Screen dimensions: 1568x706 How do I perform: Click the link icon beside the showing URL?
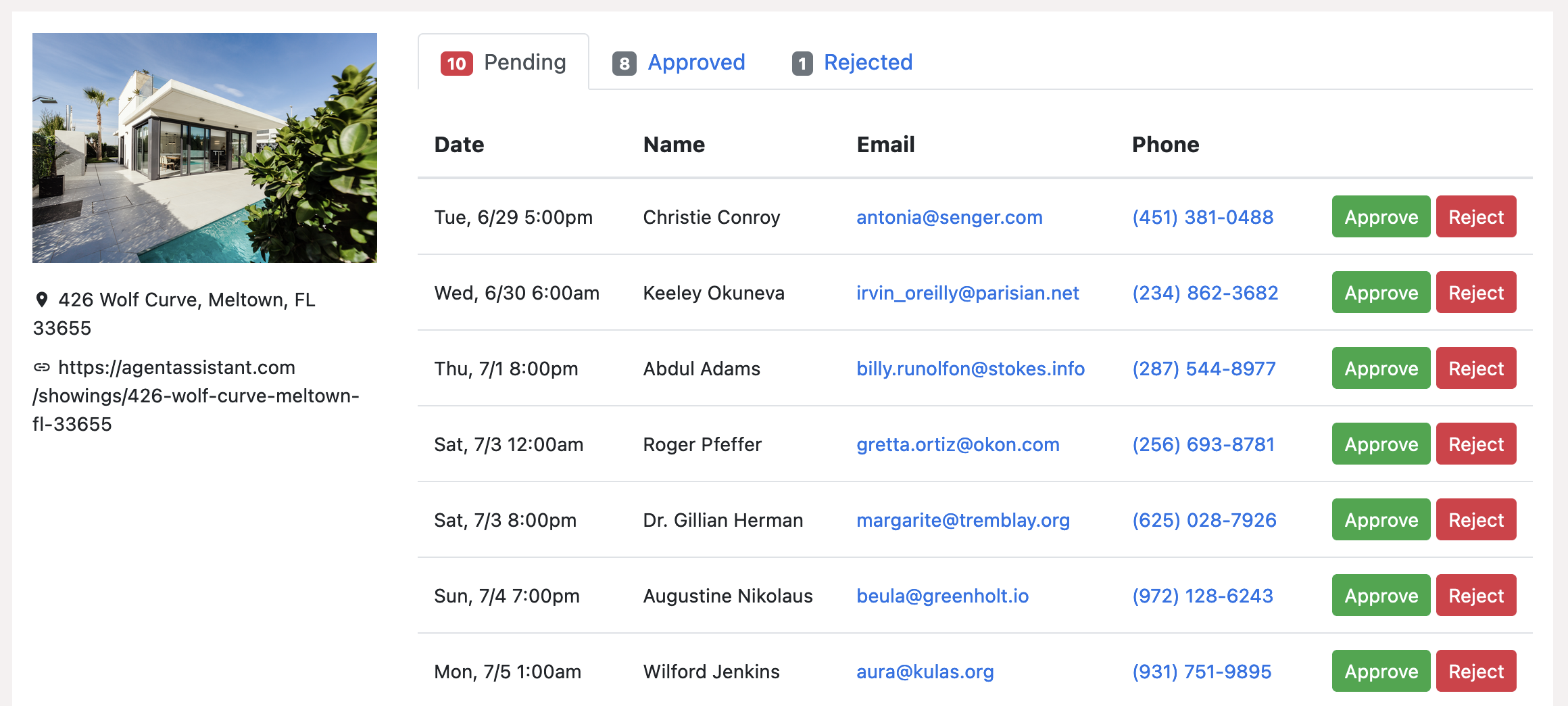[x=42, y=367]
